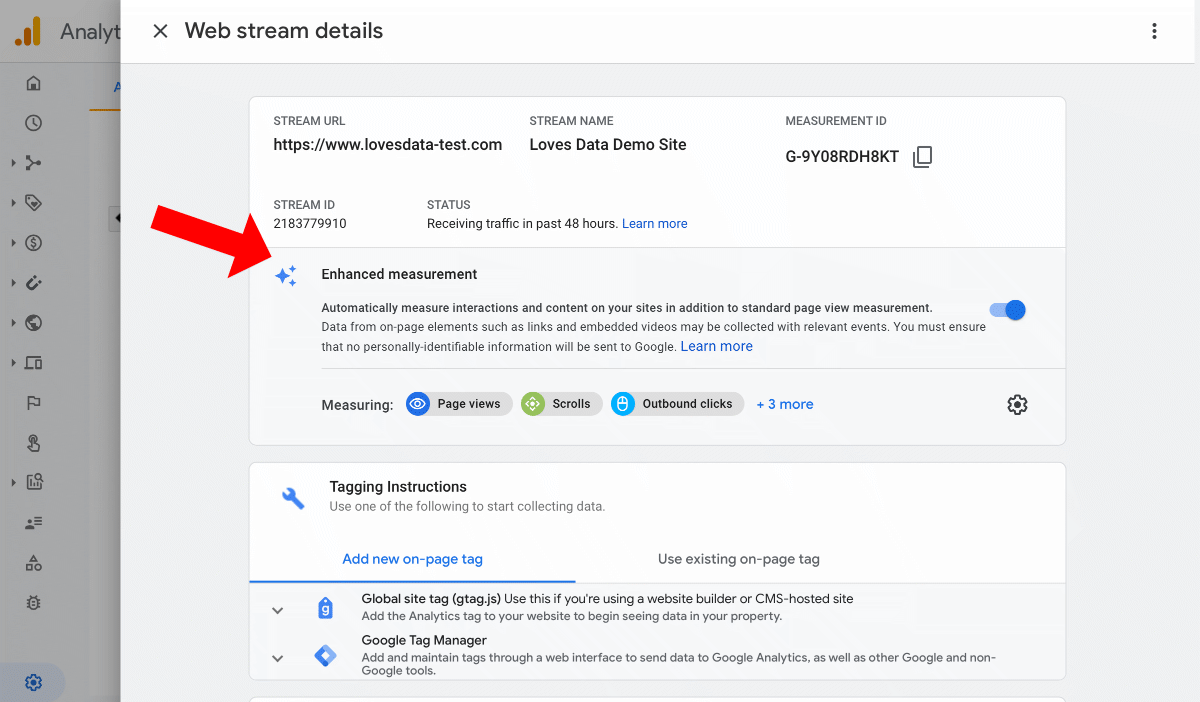Viewport: 1200px width, 702px height.
Task: Open the Enhanced measurement settings gear
Action: (x=1017, y=404)
